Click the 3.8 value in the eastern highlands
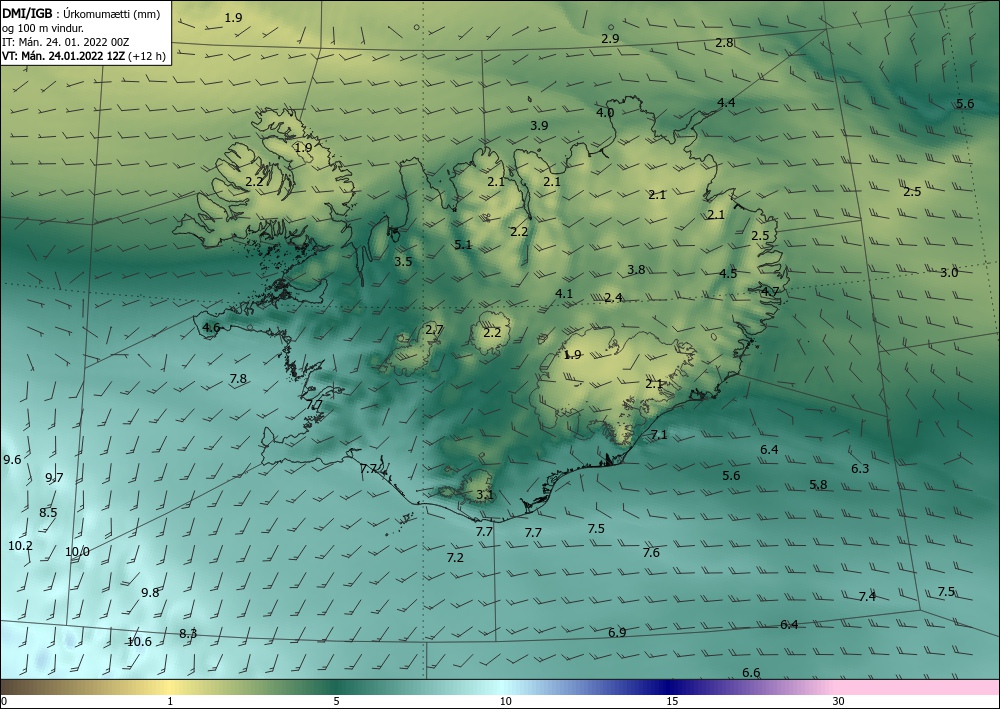 tap(636, 269)
